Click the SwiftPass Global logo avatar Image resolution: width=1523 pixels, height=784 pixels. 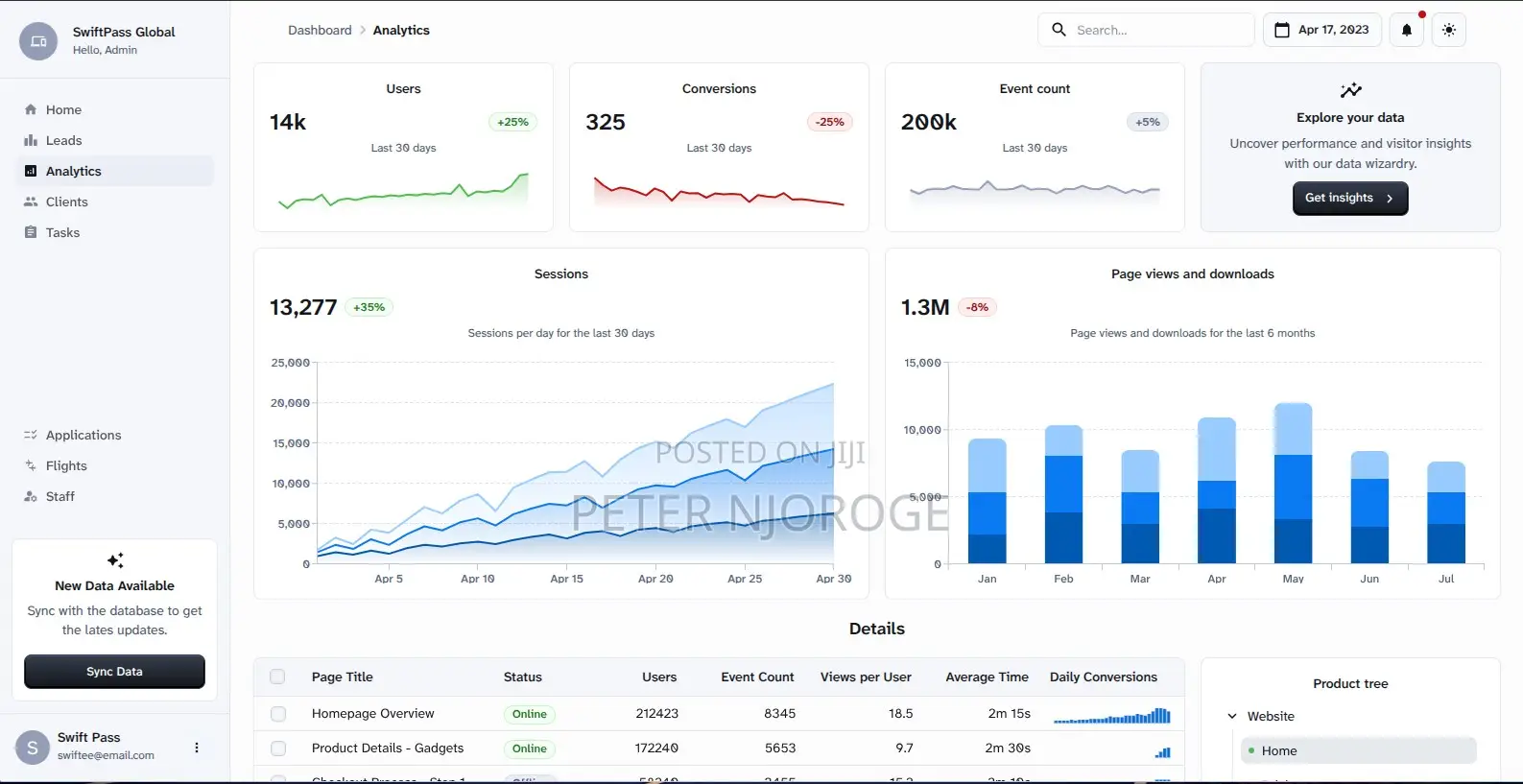(38, 41)
